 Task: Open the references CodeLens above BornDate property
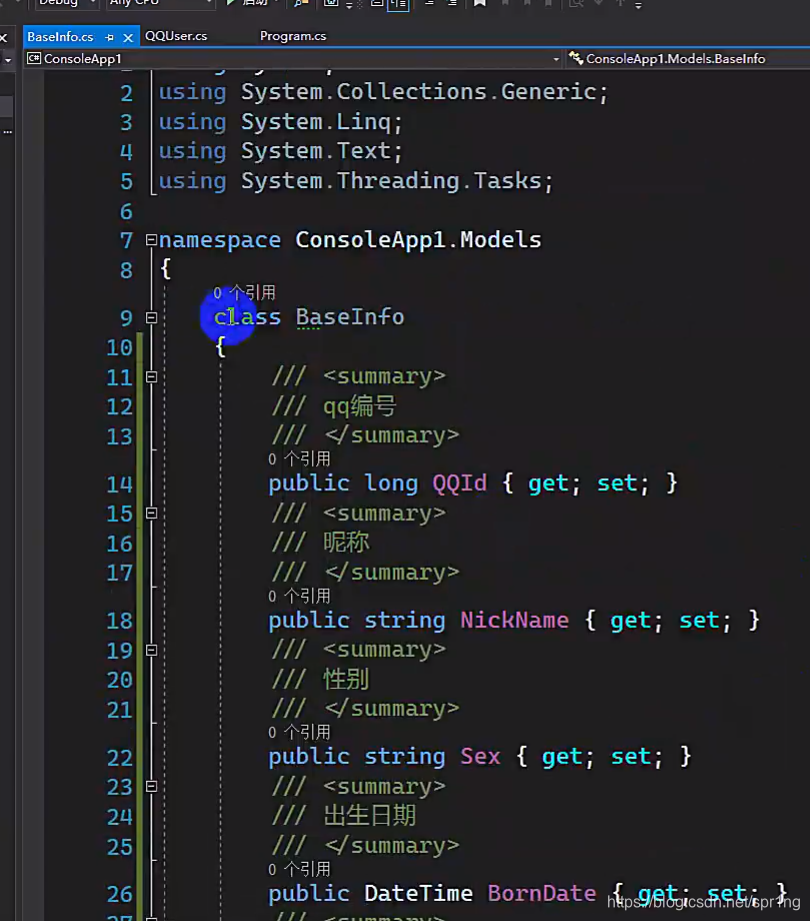tap(299, 869)
